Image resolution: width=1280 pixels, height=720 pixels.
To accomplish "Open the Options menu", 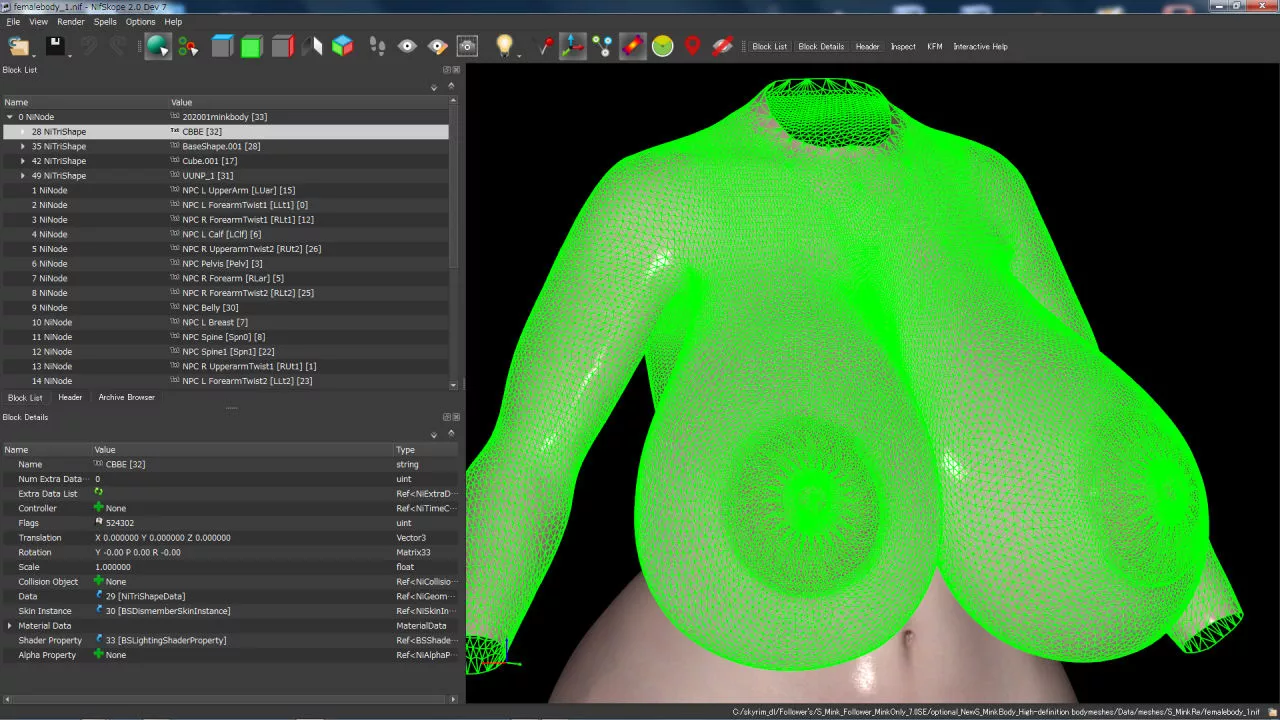I will (140, 21).
